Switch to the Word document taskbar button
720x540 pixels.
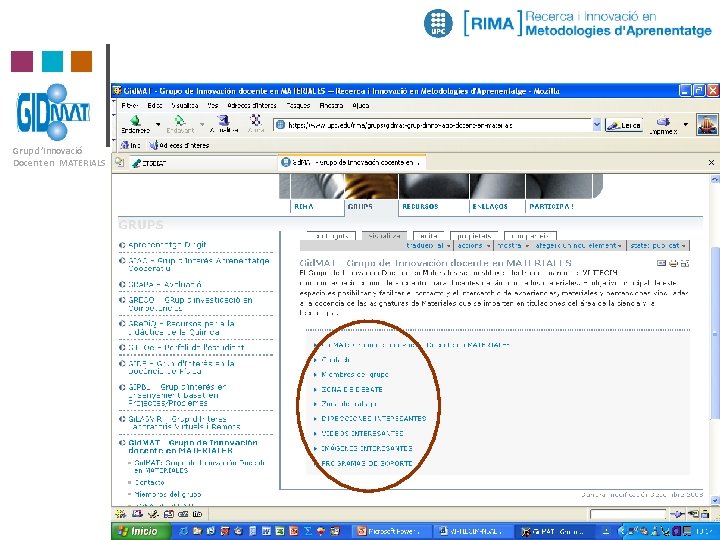(473, 531)
